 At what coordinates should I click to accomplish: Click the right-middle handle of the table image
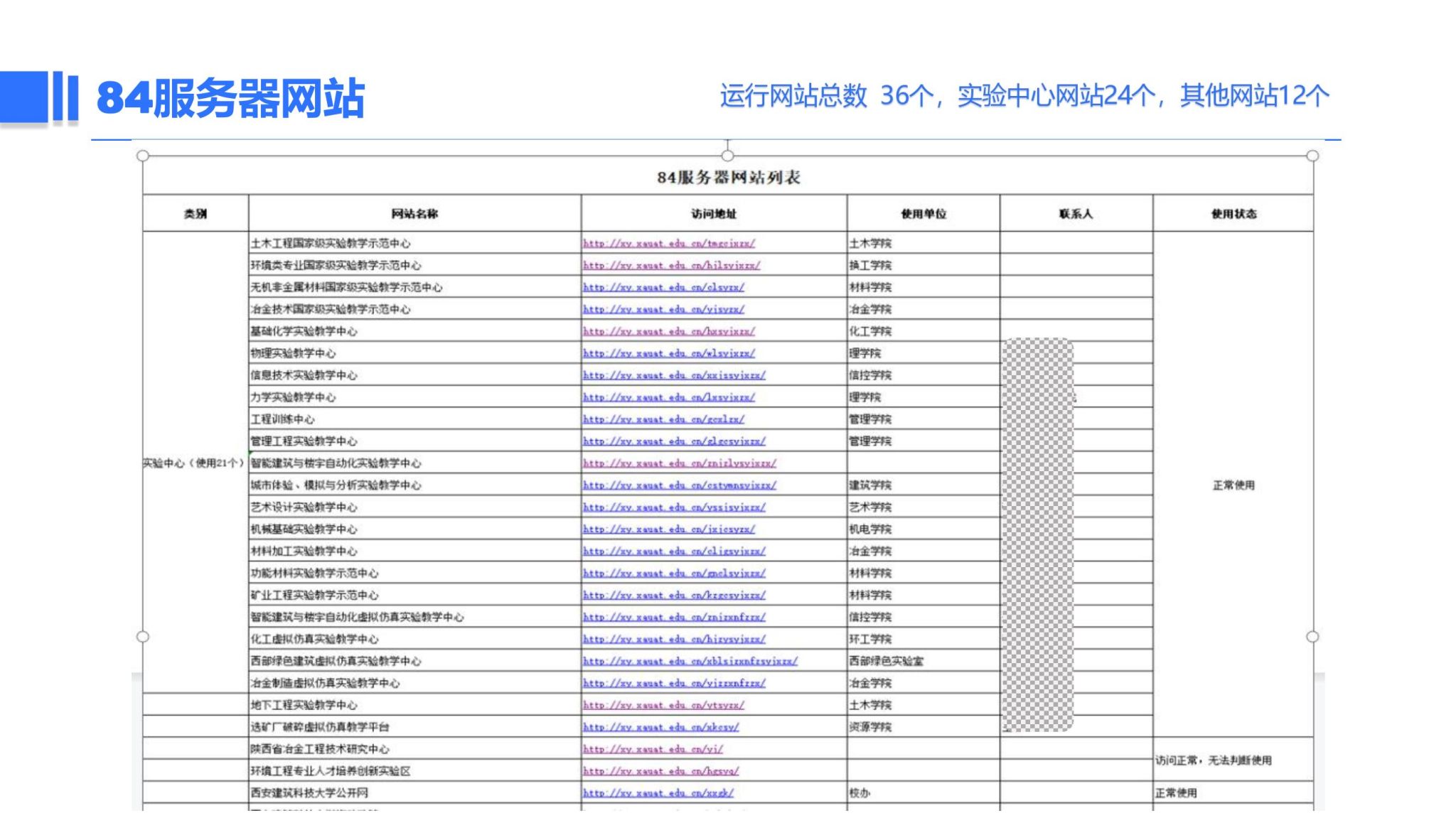(1312, 637)
